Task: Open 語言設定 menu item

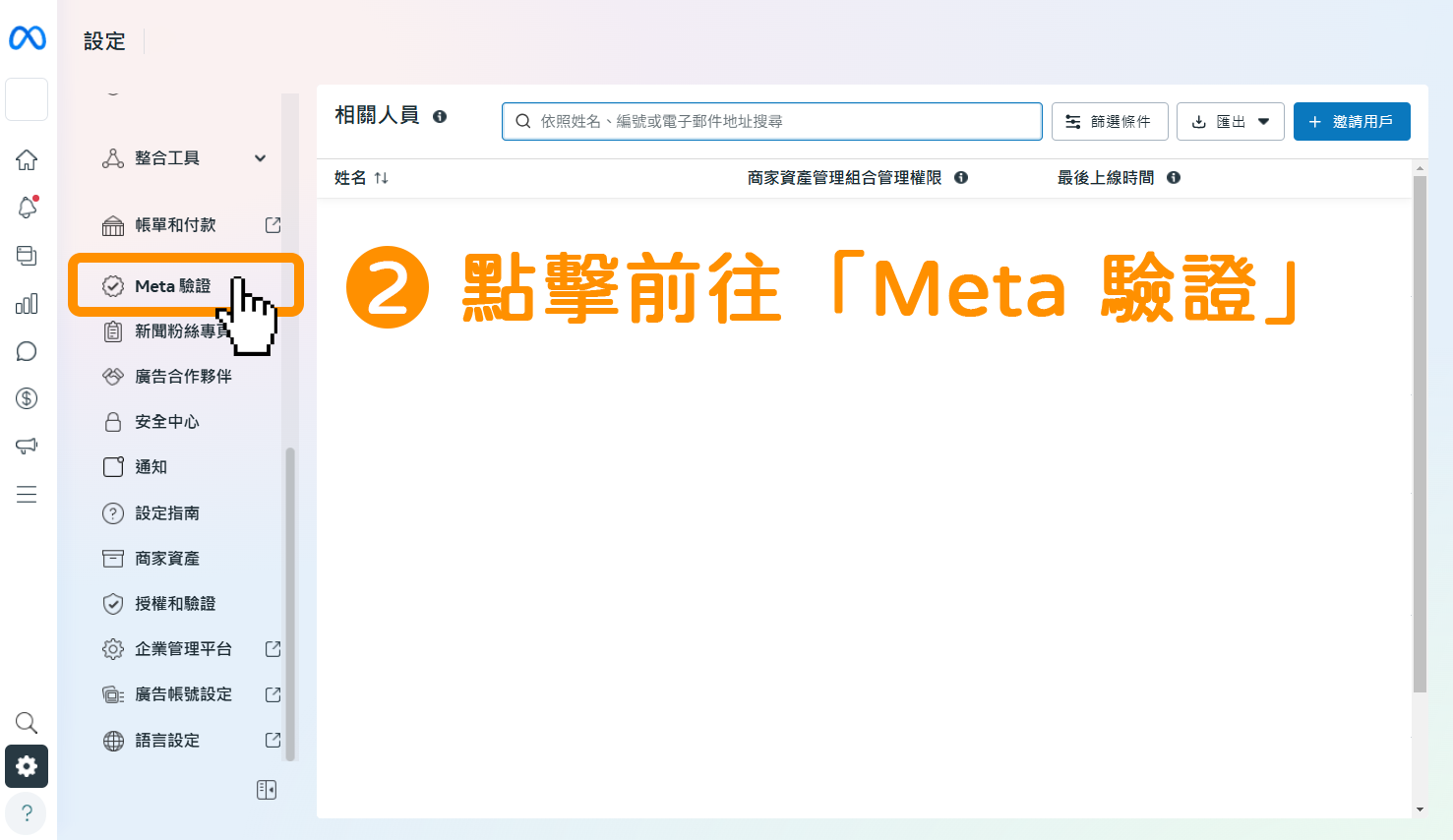Action: pos(167,741)
